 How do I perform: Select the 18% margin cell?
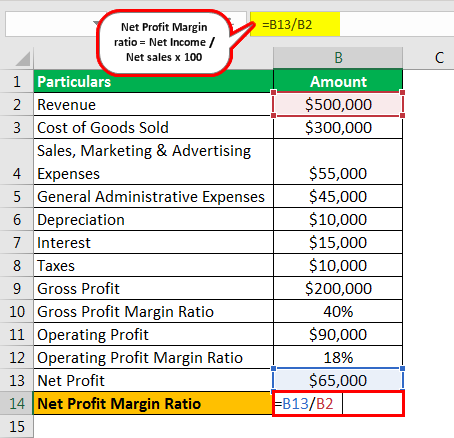click(x=338, y=357)
